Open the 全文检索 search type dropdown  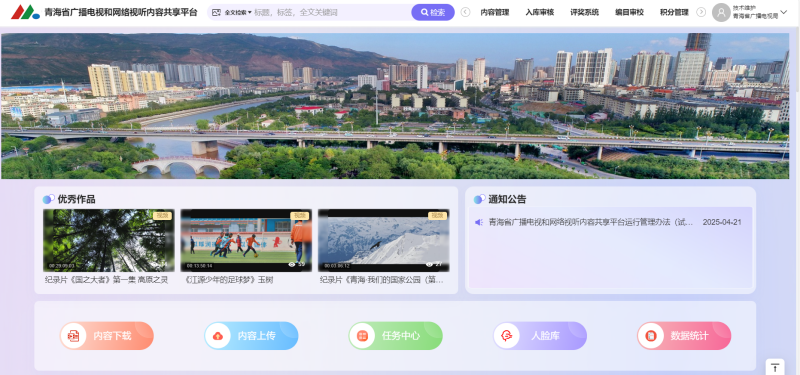point(238,12)
